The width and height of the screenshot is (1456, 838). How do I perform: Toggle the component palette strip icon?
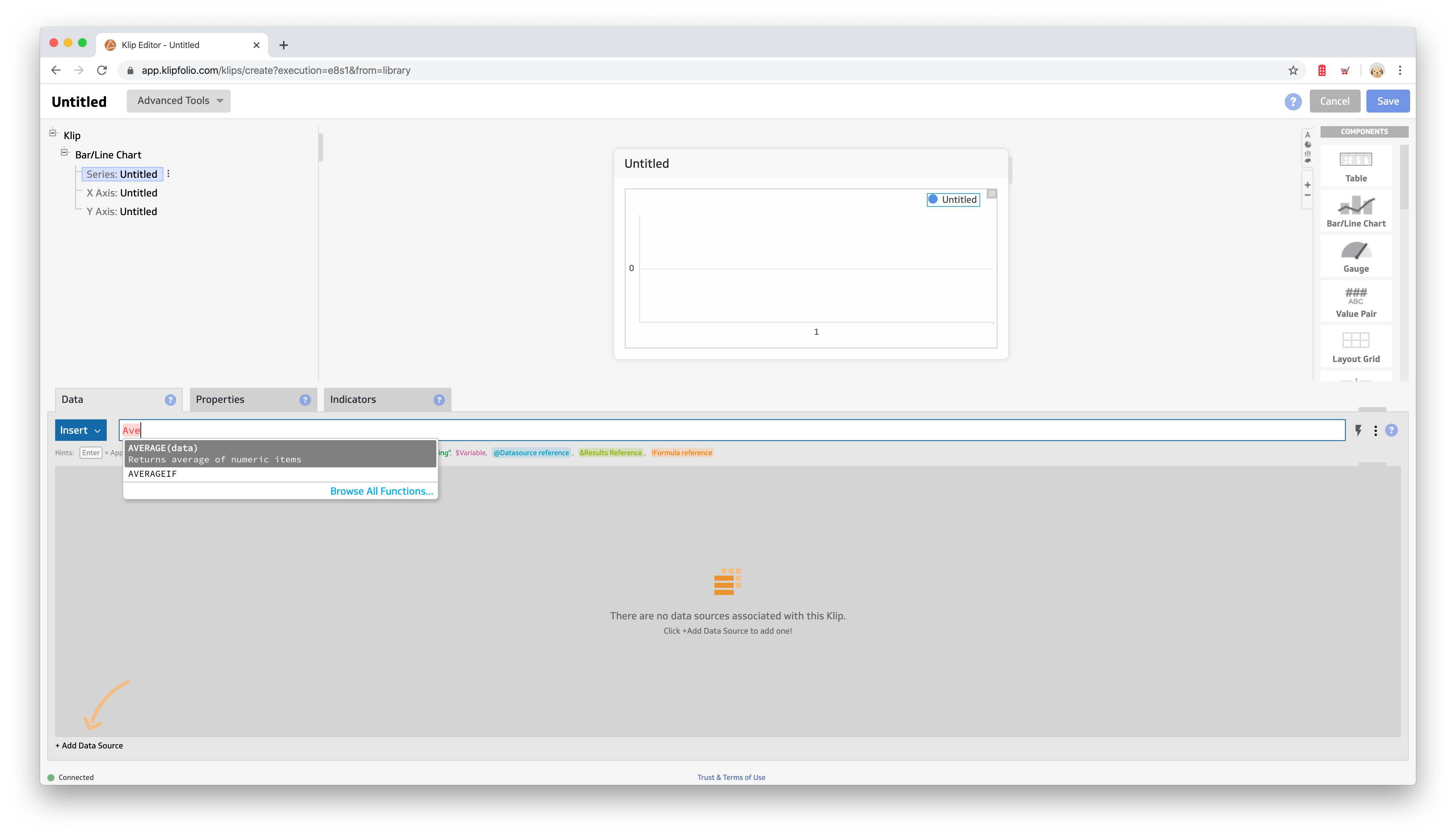click(1307, 147)
